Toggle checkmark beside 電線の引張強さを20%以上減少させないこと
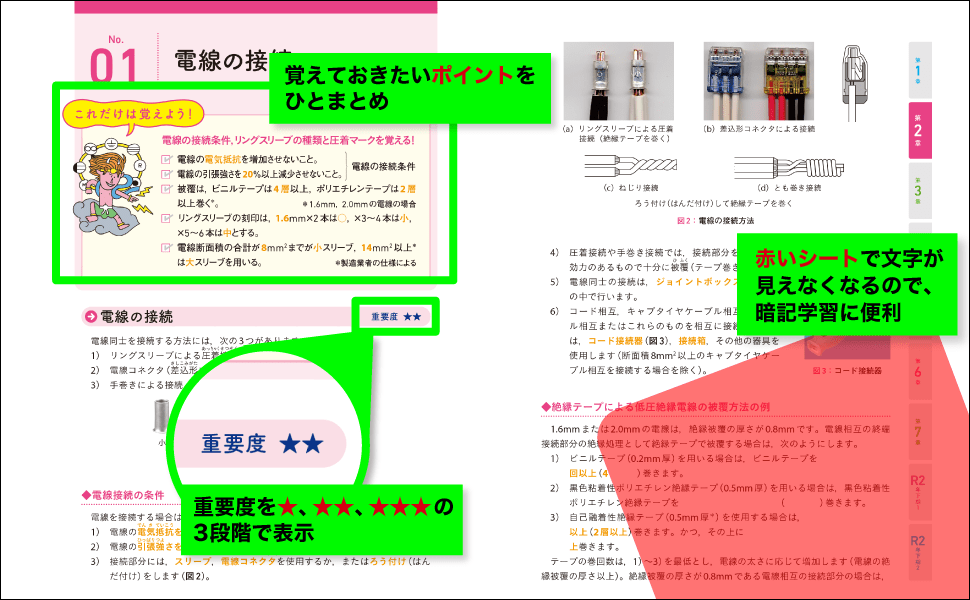The width and height of the screenshot is (970, 600). 166,174
